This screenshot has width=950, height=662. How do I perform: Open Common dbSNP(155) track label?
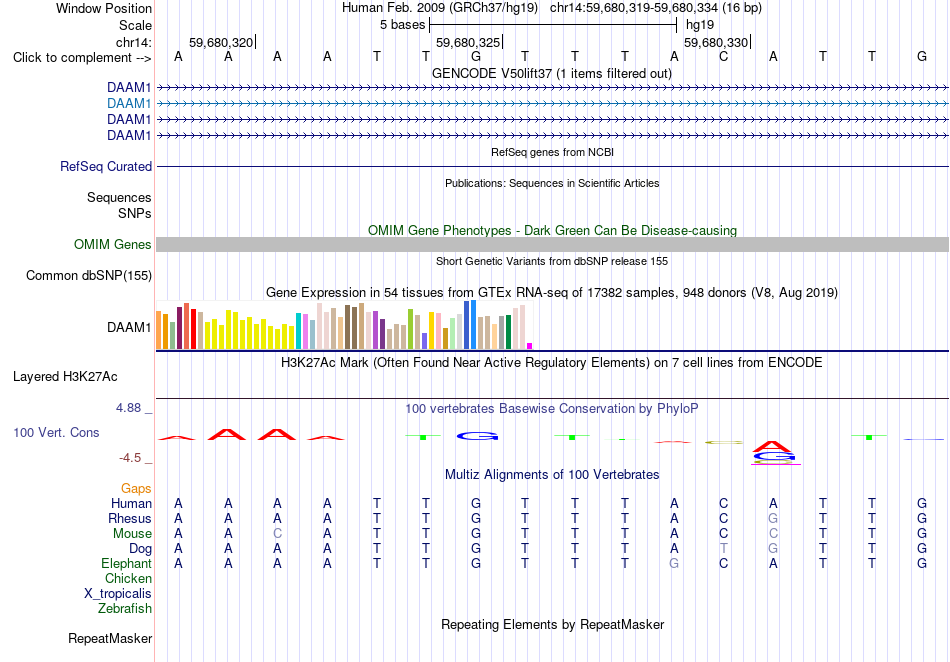coord(89,276)
